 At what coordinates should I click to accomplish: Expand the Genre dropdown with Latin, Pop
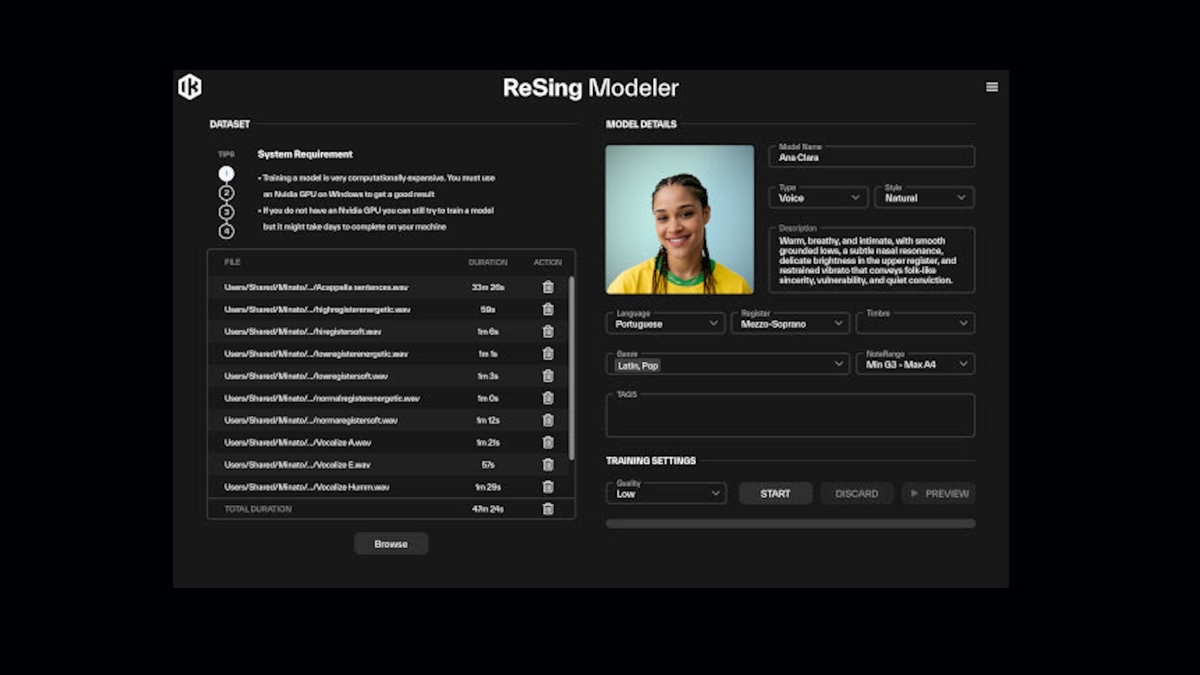tap(728, 365)
